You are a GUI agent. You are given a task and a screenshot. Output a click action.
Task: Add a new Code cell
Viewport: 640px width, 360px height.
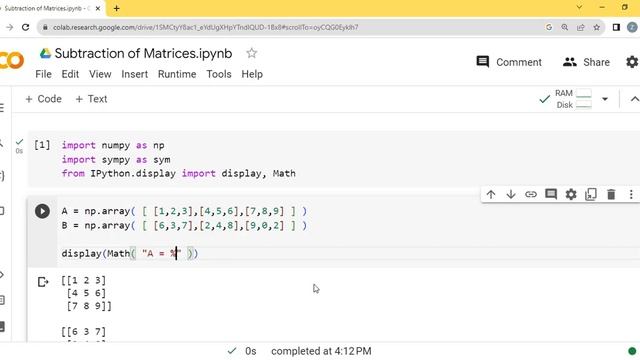[x=43, y=99]
